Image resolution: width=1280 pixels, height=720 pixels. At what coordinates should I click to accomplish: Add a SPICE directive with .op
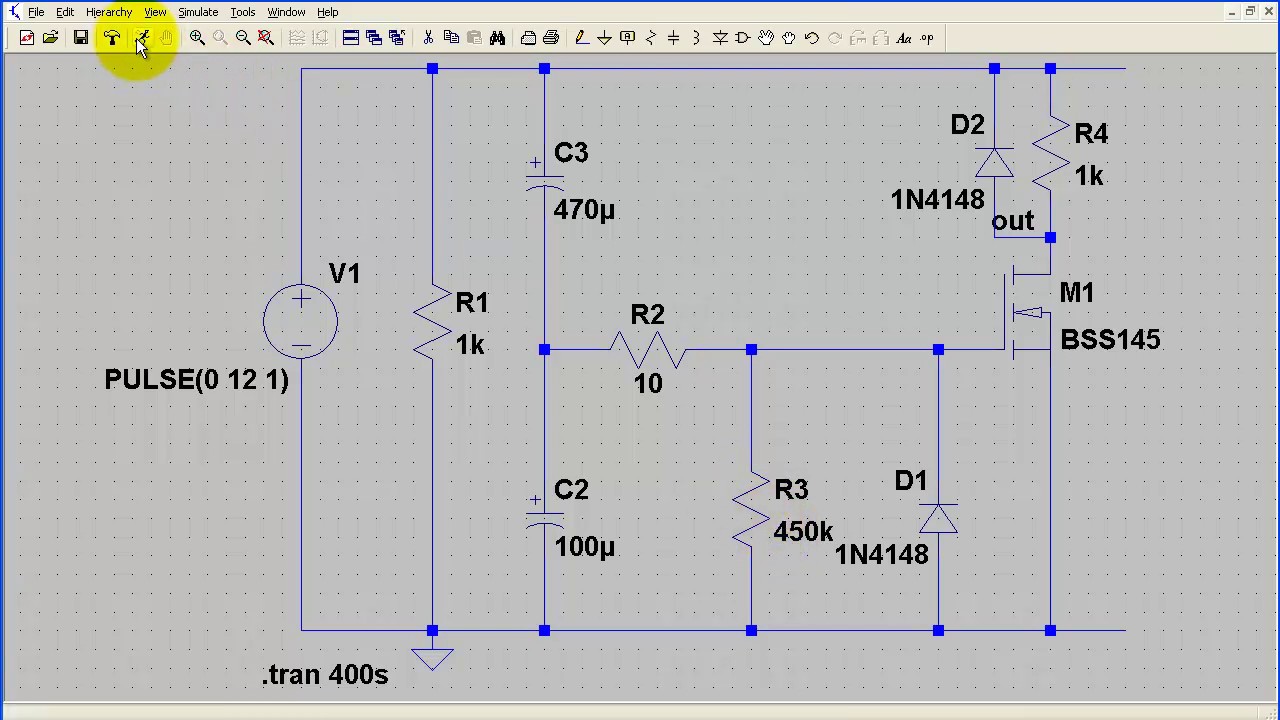click(927, 38)
